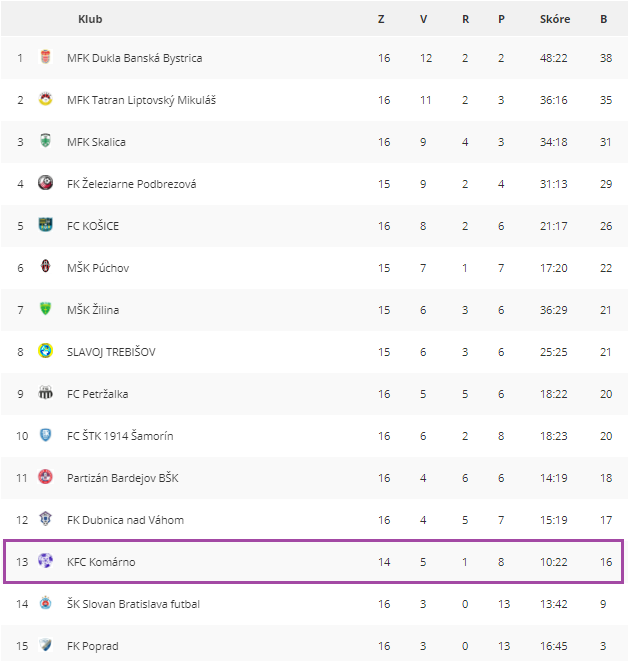Click the MFK Skalica green crest icon

point(45,142)
